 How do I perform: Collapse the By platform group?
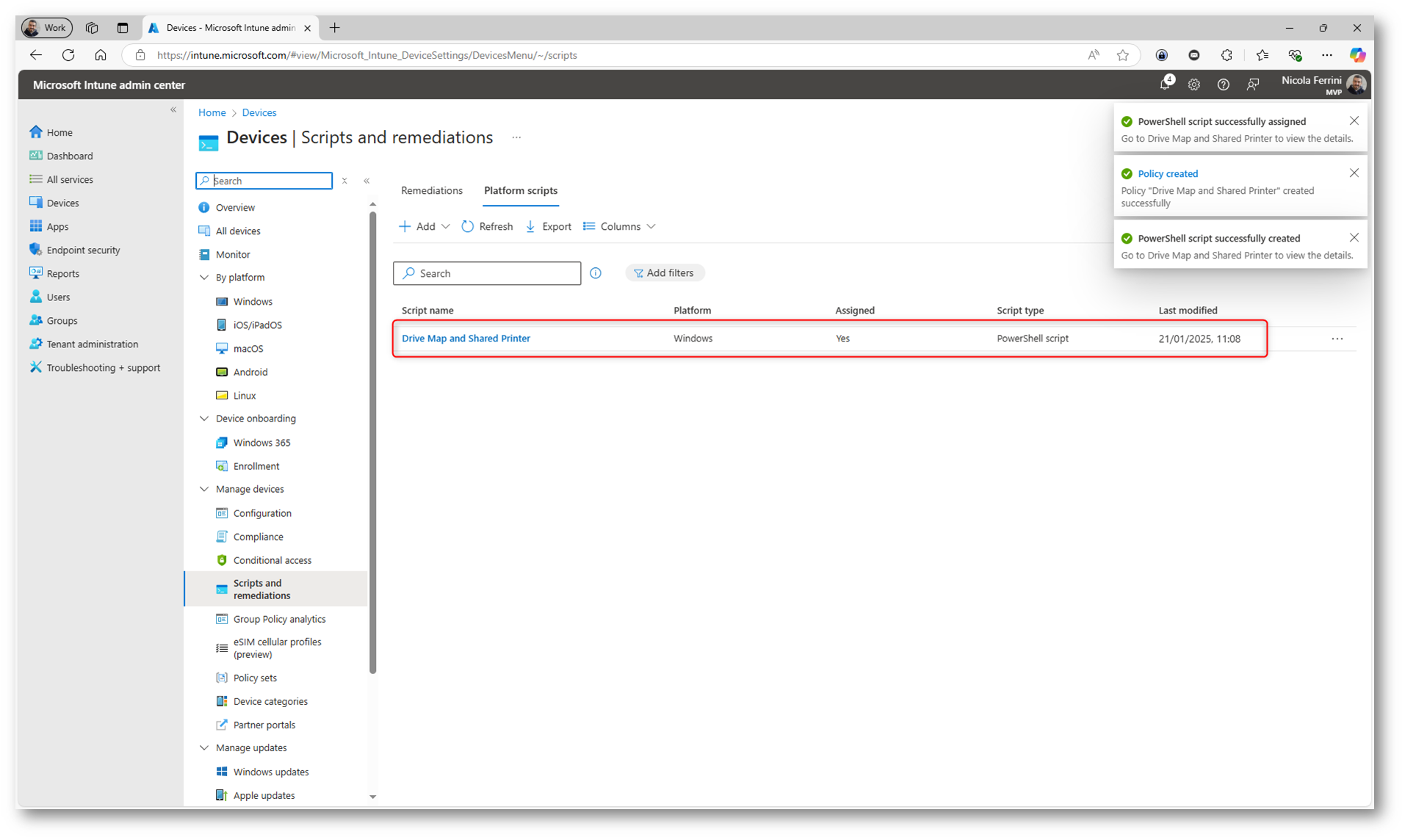[x=204, y=278]
